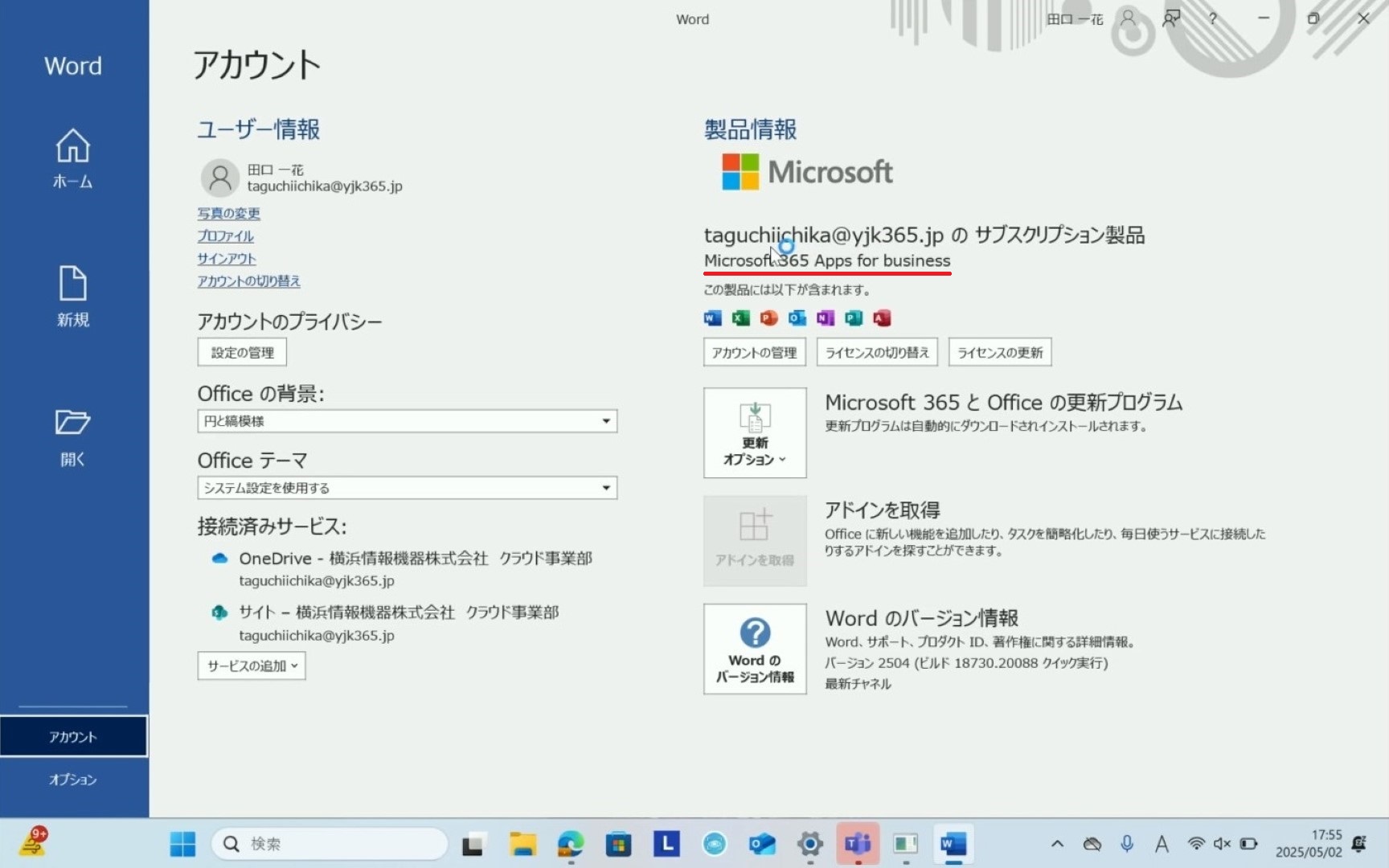Open Windows Start menu
This screenshot has width=1389, height=868.
[182, 844]
